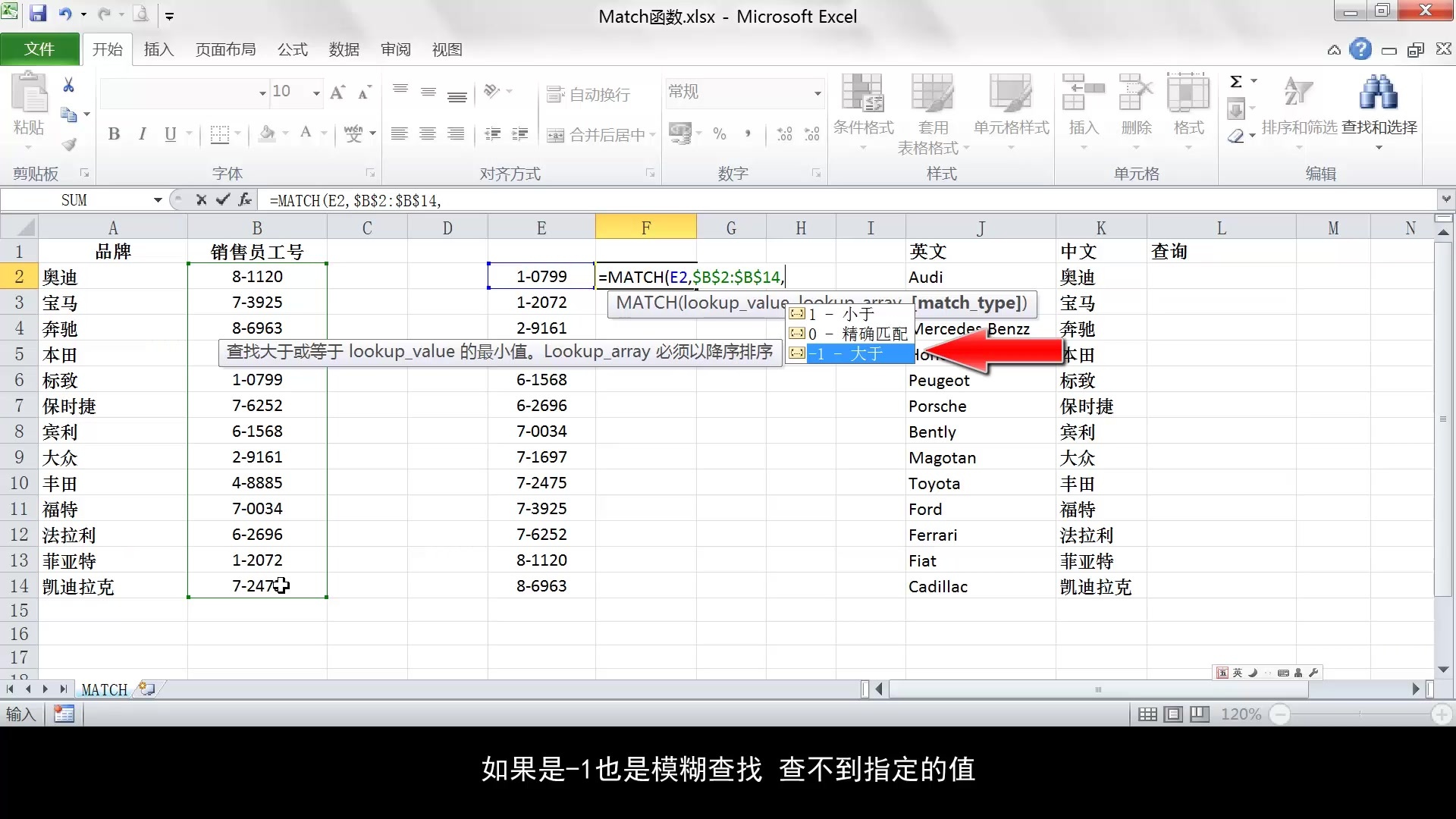1456x819 pixels.
Task: Click the Decrease Indent icon
Action: (x=493, y=134)
